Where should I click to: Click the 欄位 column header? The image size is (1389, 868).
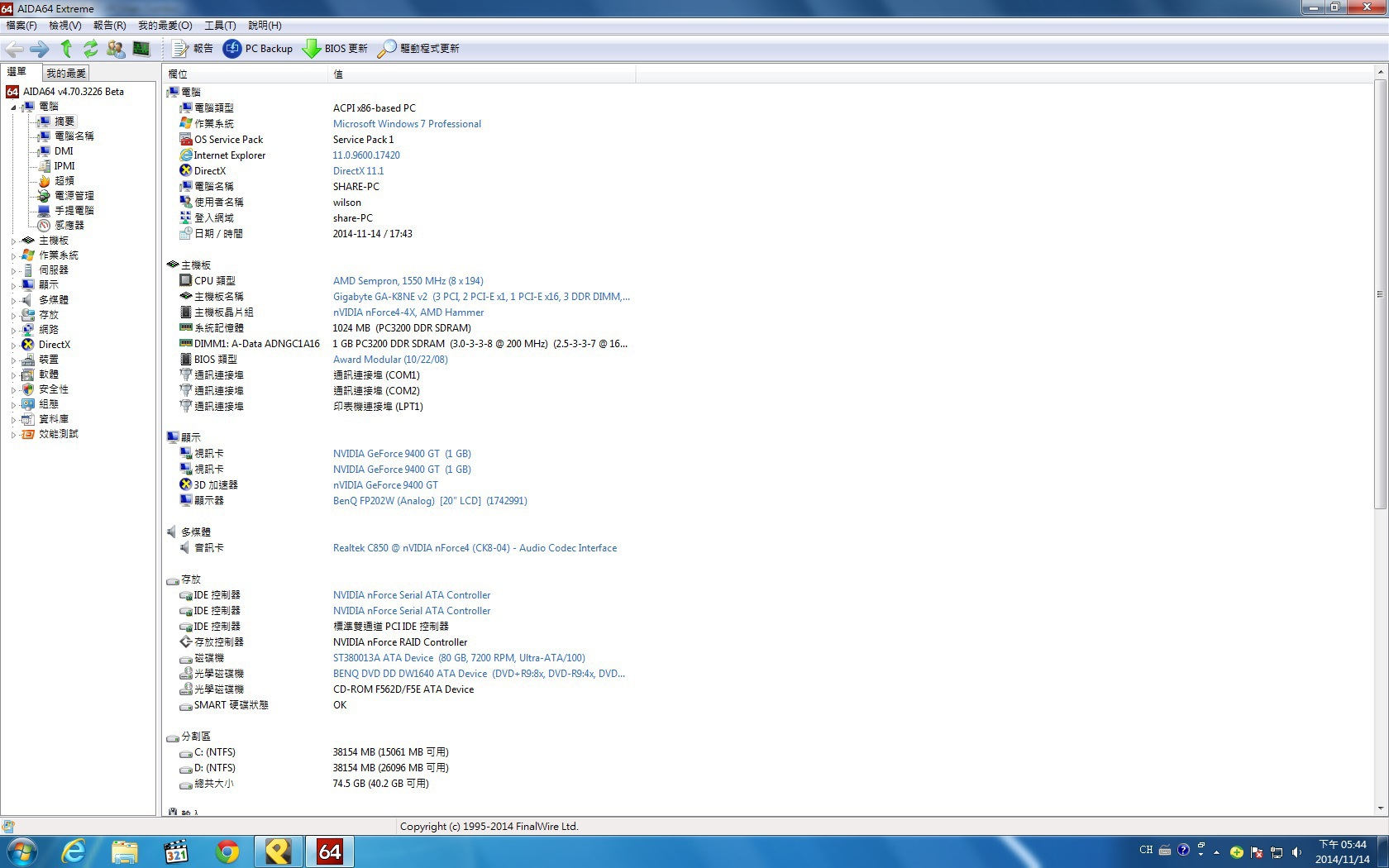245,74
